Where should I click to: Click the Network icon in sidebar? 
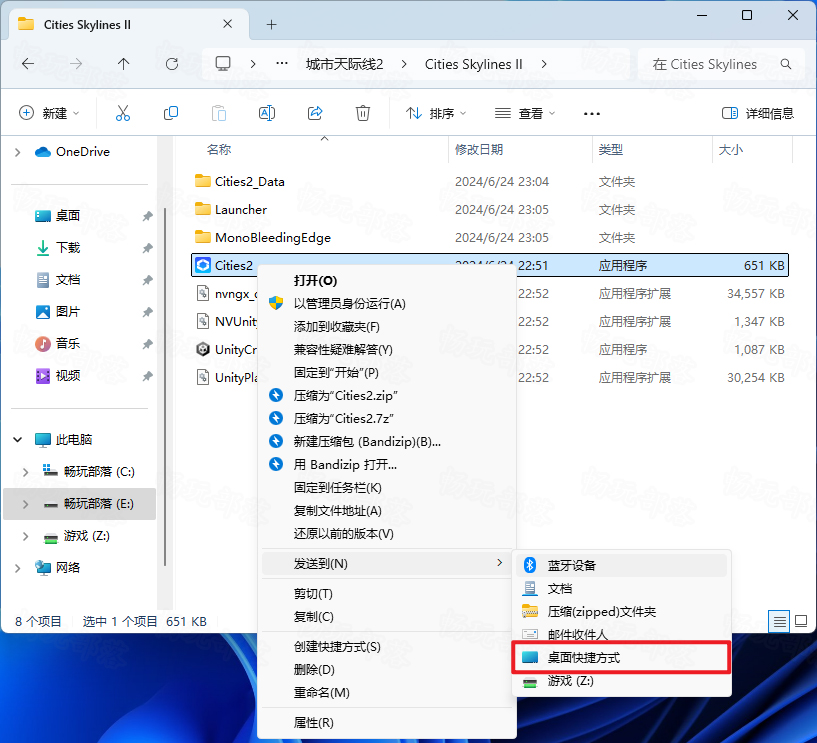point(43,567)
